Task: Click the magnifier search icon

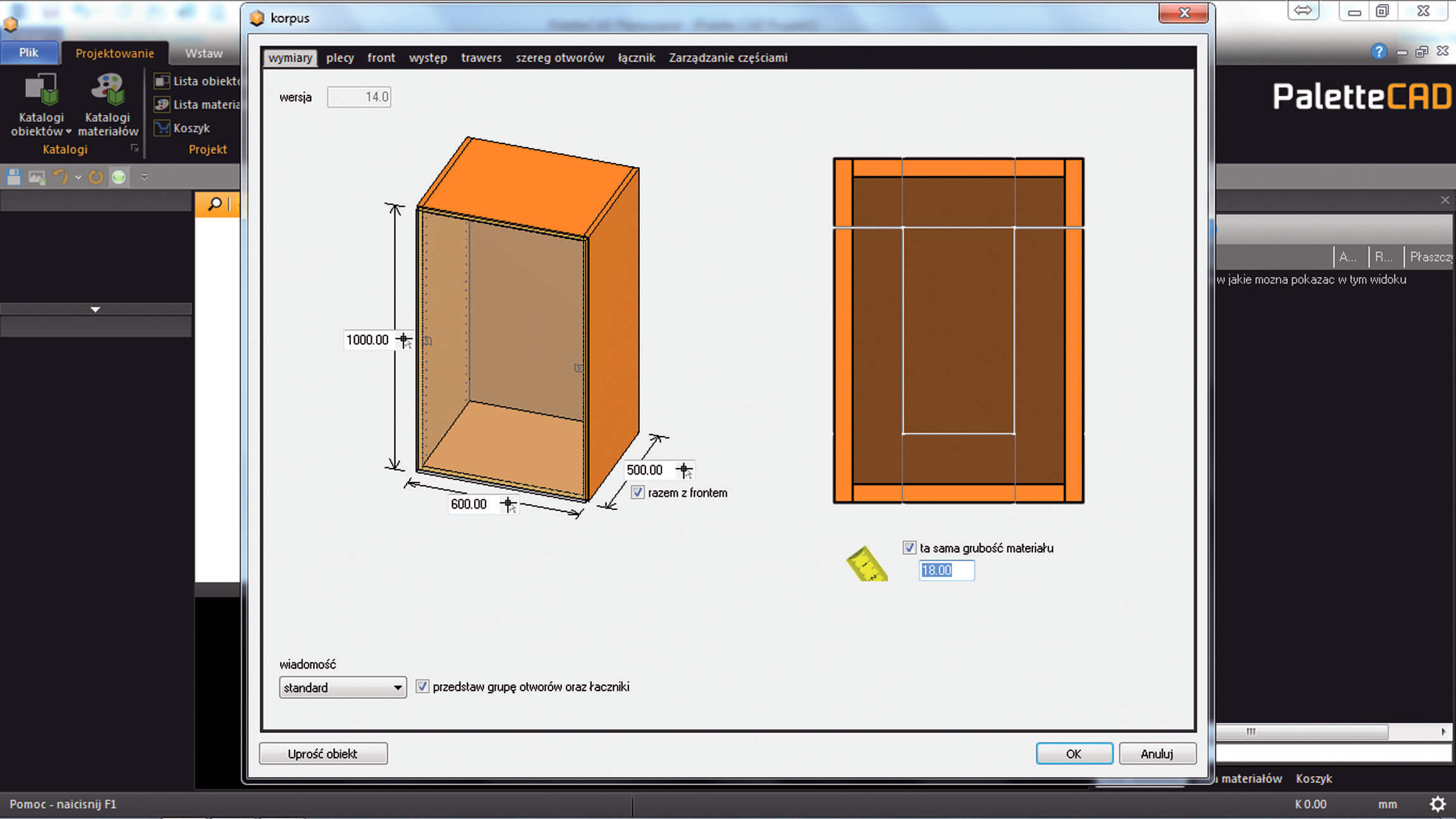Action: click(215, 204)
